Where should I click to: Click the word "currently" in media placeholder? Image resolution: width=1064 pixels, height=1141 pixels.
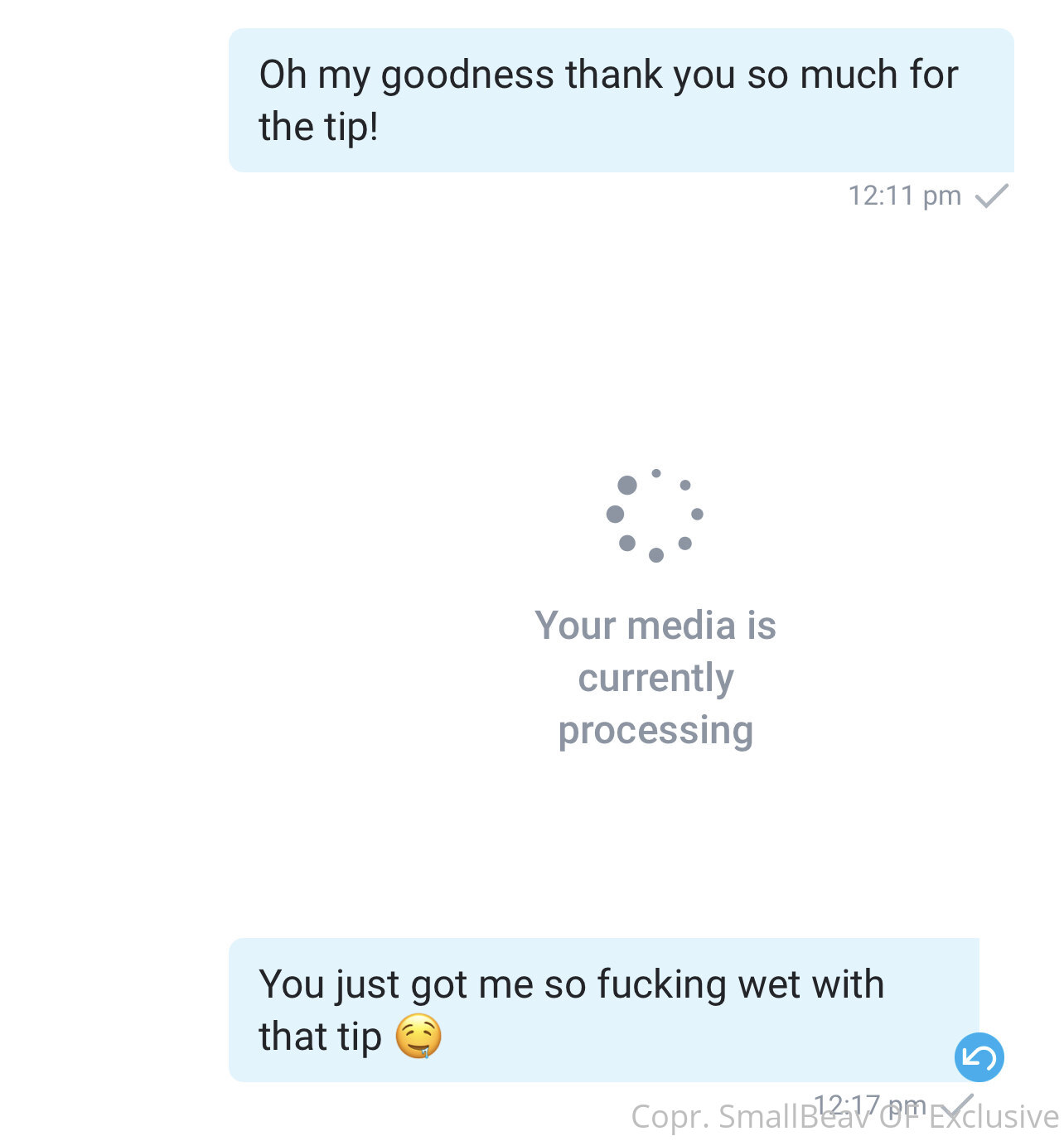tap(655, 678)
